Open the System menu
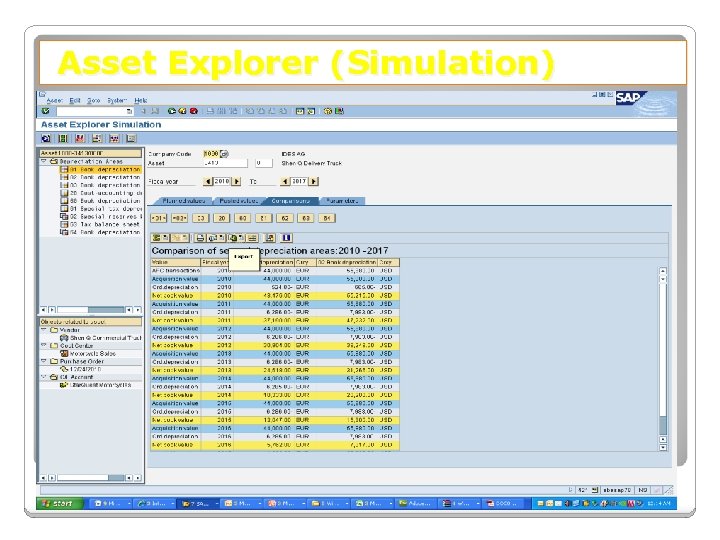The height and width of the screenshot is (540, 720). tap(117, 101)
